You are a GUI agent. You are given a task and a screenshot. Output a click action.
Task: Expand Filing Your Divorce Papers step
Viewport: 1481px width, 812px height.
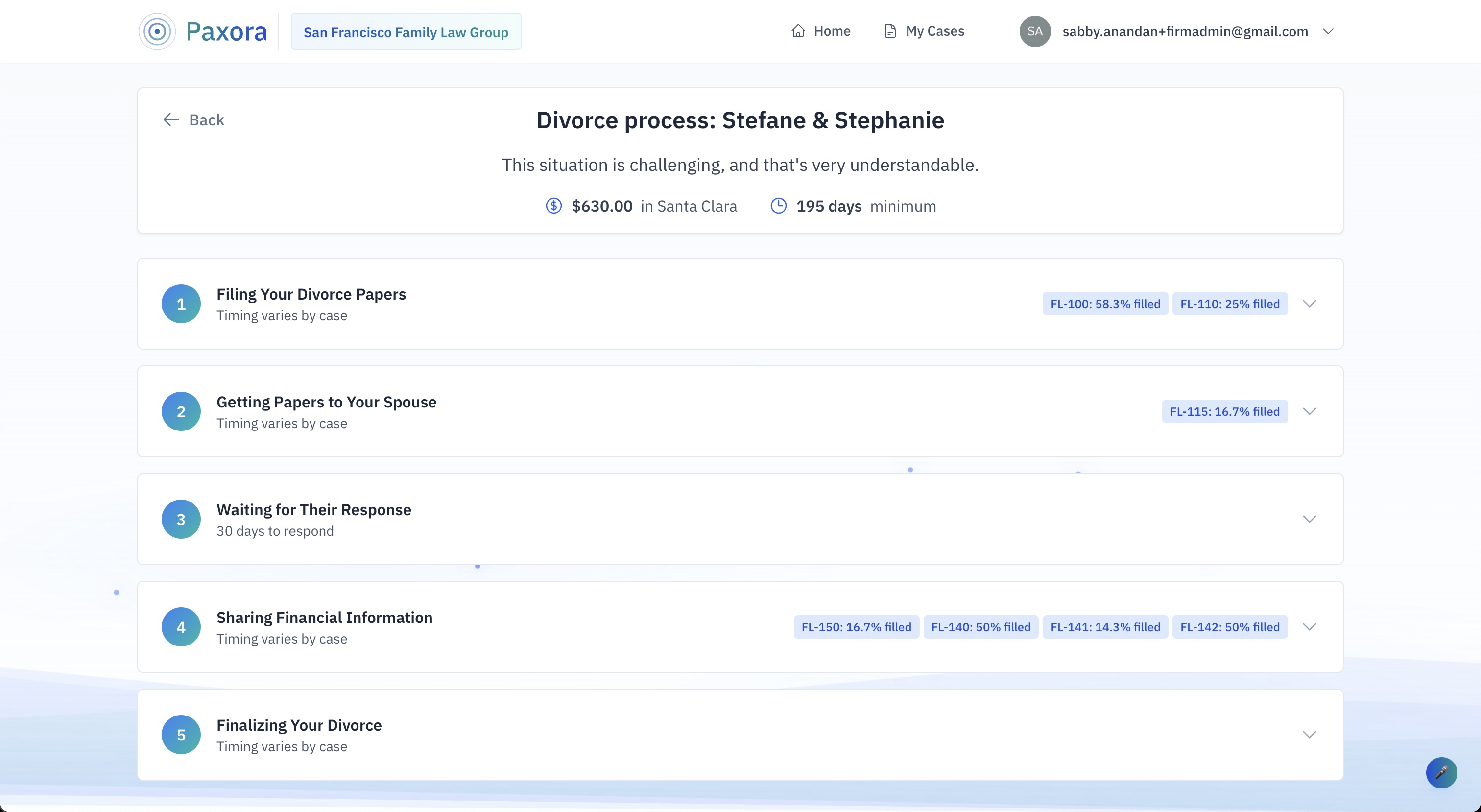1309,304
